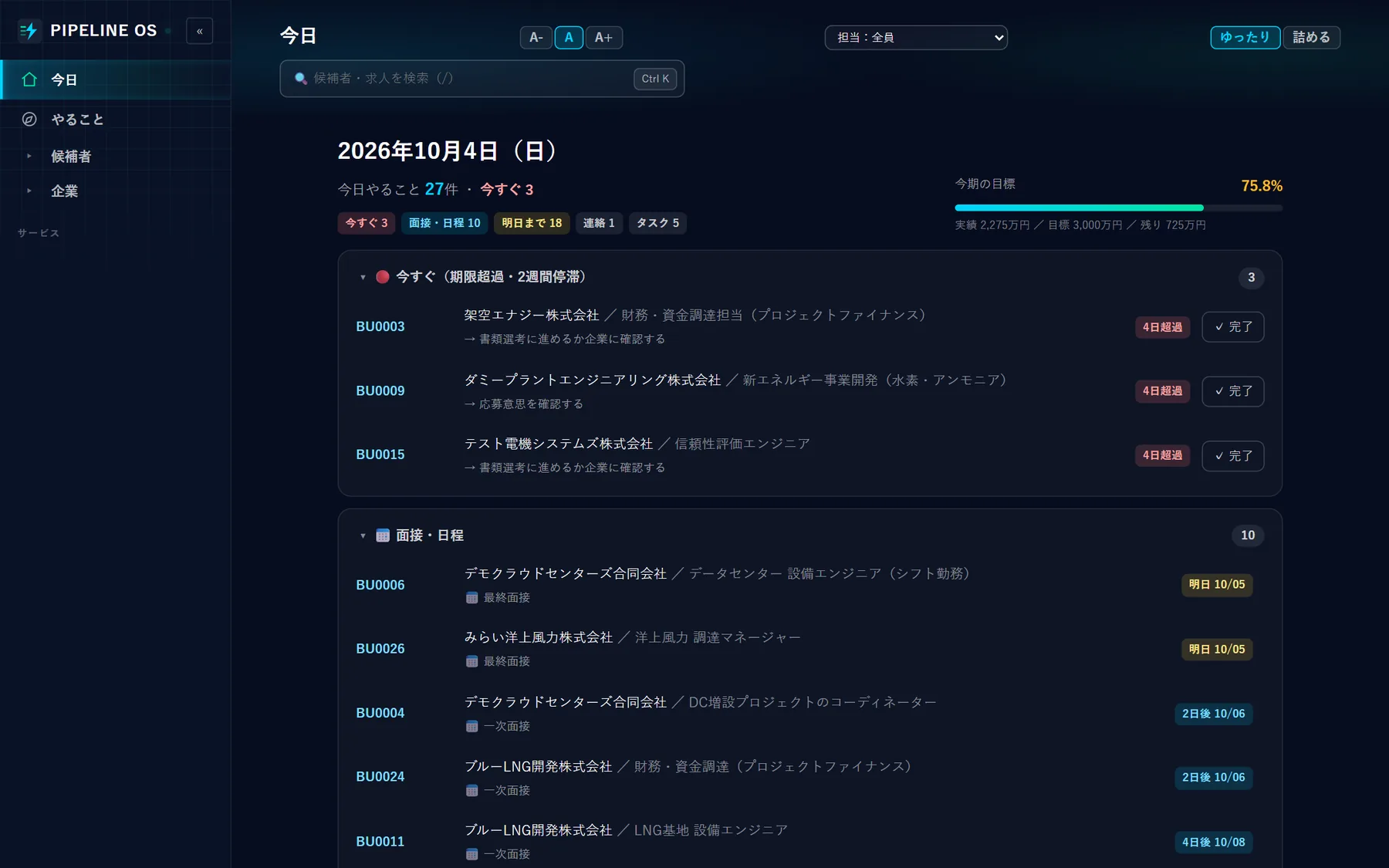The width and height of the screenshot is (1389, 868).
Task: Filter by the 明日まで 18 chip
Action: (x=532, y=223)
